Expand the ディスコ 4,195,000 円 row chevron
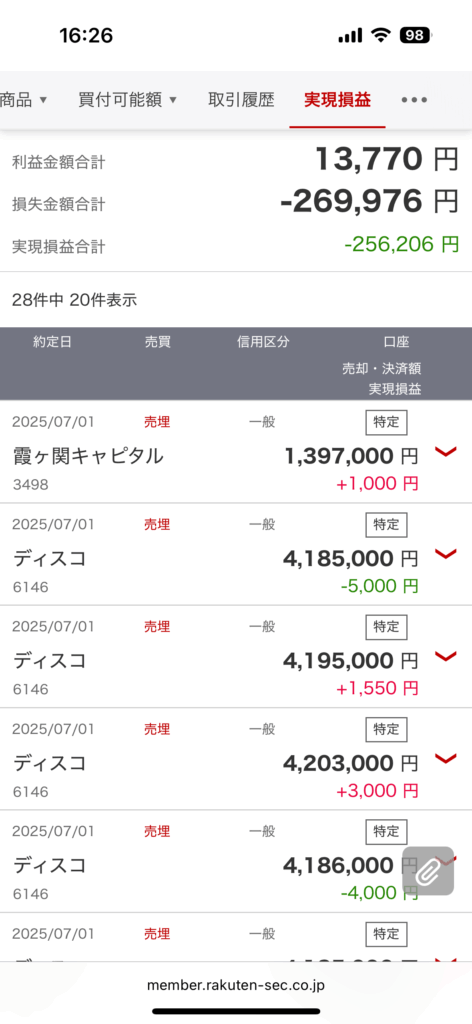 click(445, 657)
